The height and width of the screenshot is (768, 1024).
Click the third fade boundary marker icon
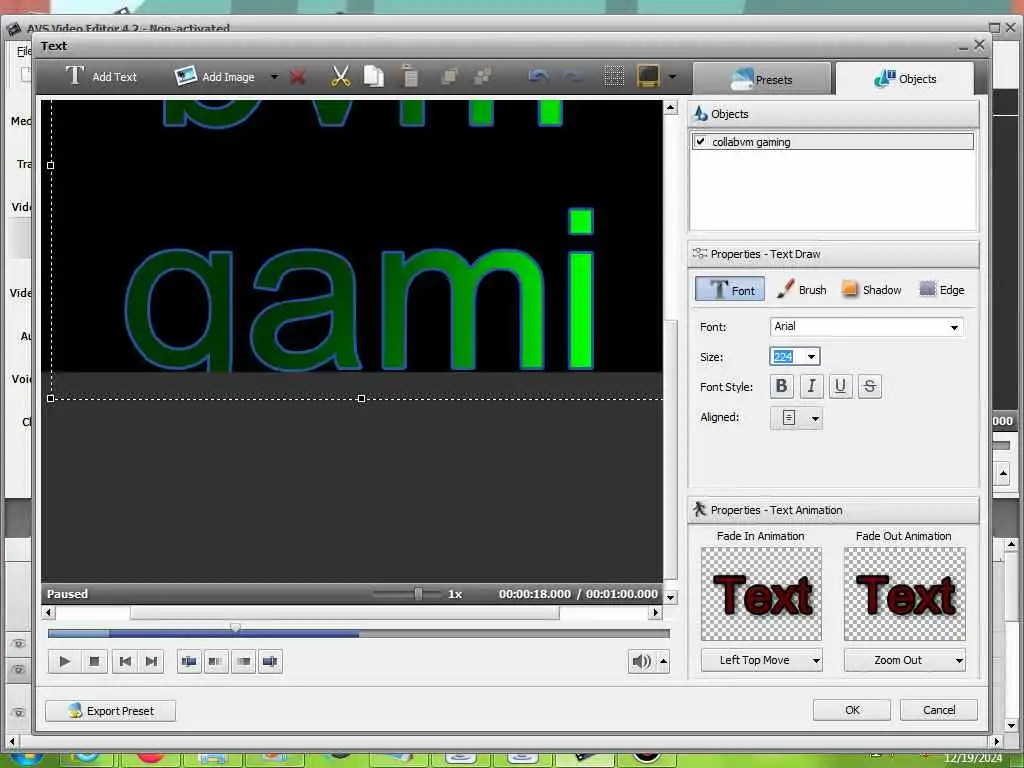click(243, 662)
